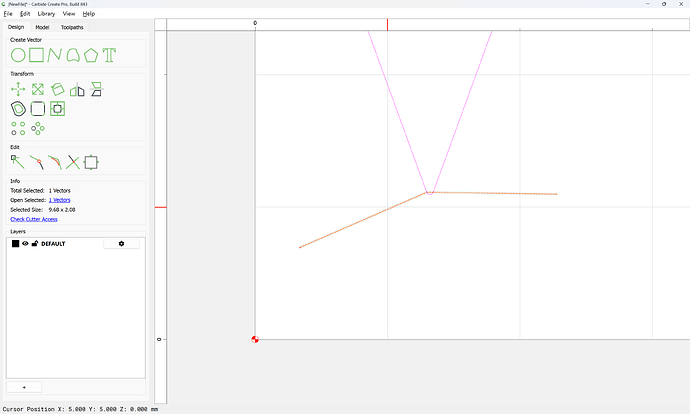Add a new layer with plus button
Image resolution: width=690 pixels, height=414 pixels.
[24, 387]
